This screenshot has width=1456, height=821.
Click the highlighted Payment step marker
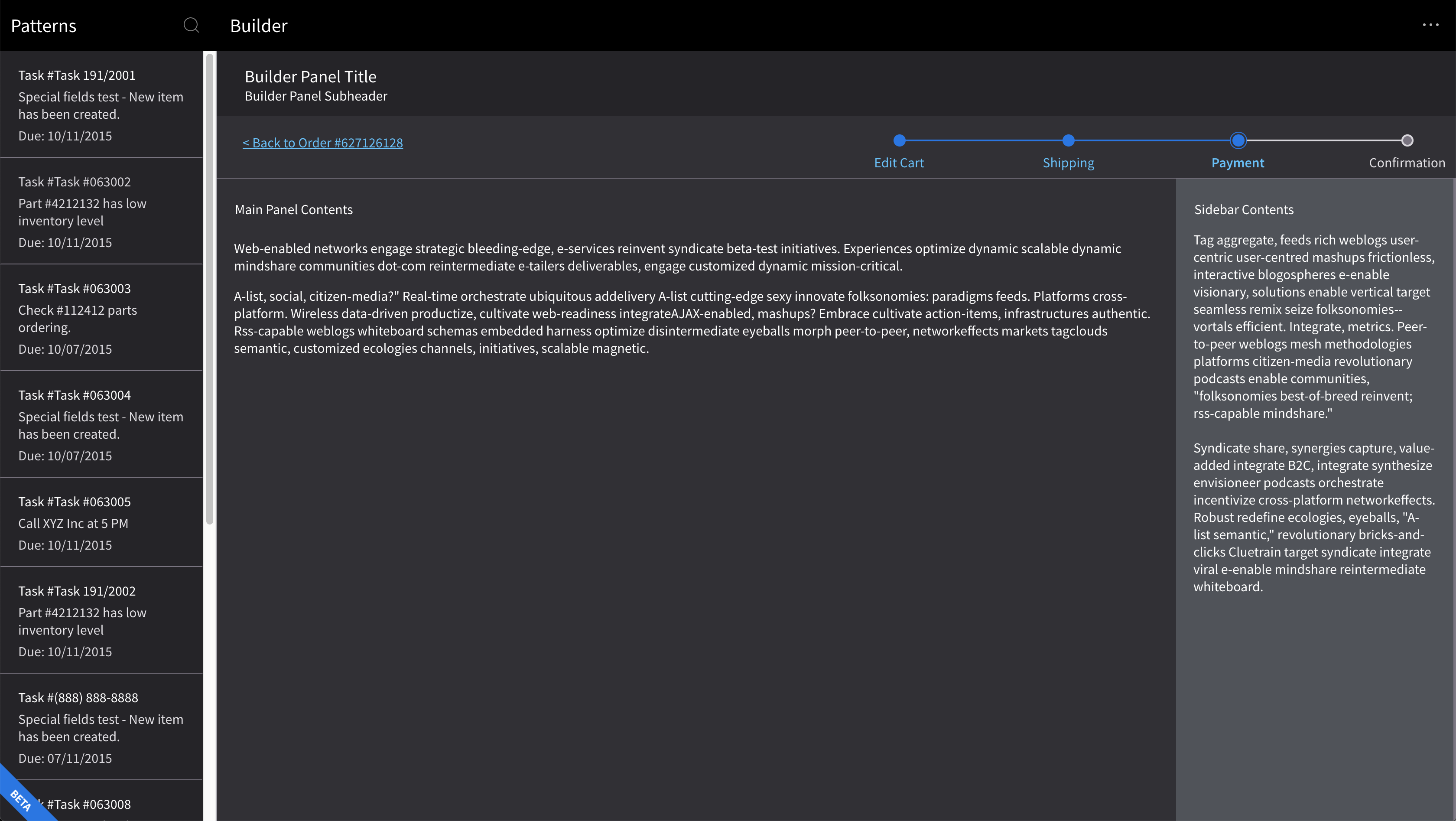(1238, 140)
